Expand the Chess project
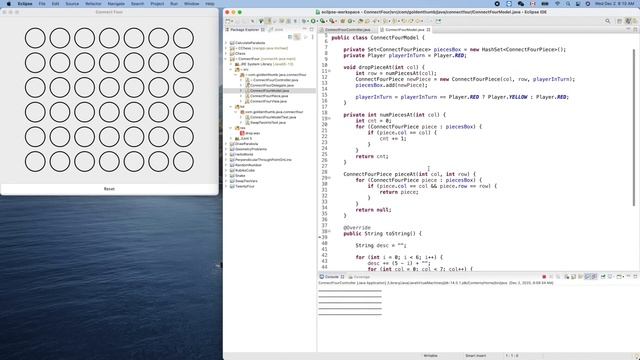The image size is (640, 360). [226, 53]
